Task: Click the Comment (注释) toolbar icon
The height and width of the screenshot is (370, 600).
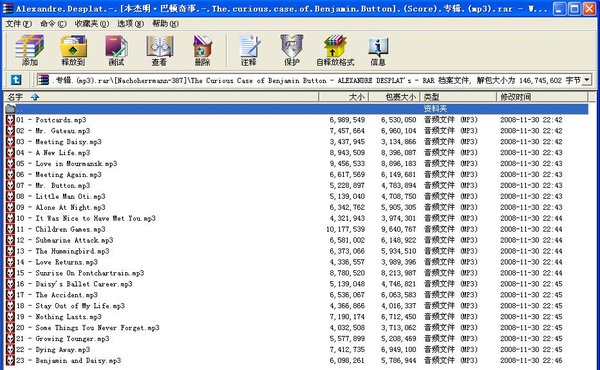Action: (249, 50)
